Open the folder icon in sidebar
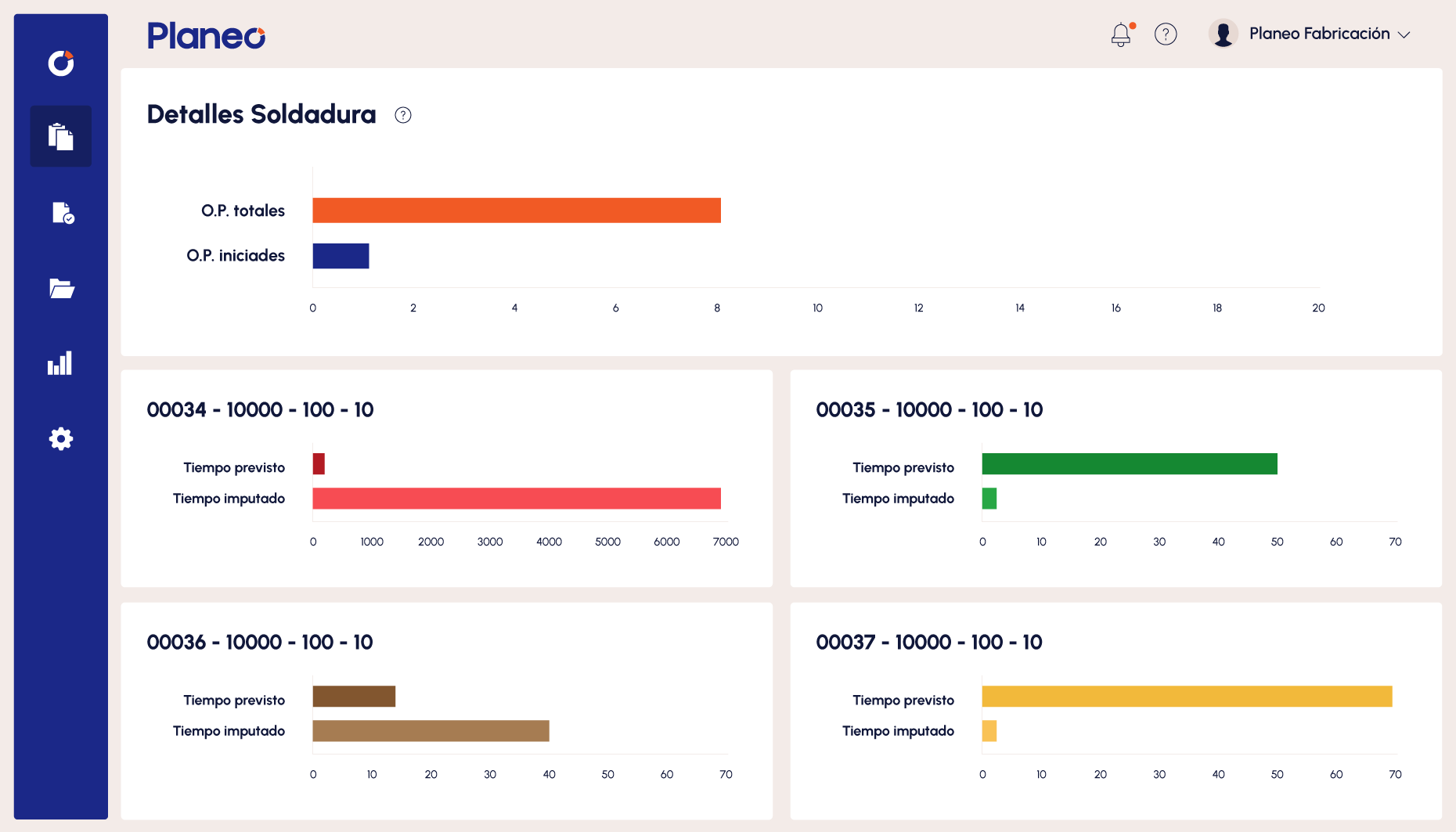This screenshot has width=1456, height=832. point(61,288)
